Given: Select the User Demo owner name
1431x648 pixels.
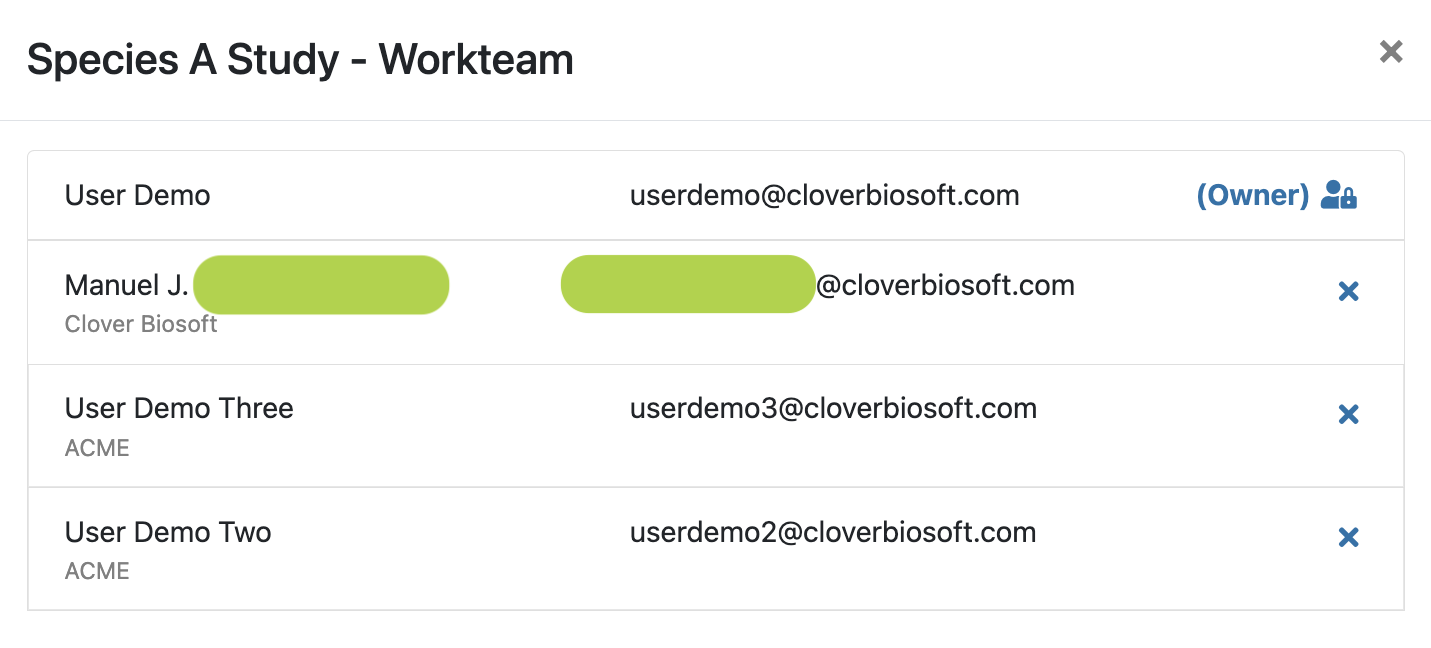Looking at the screenshot, I should pyautogui.click(x=138, y=195).
